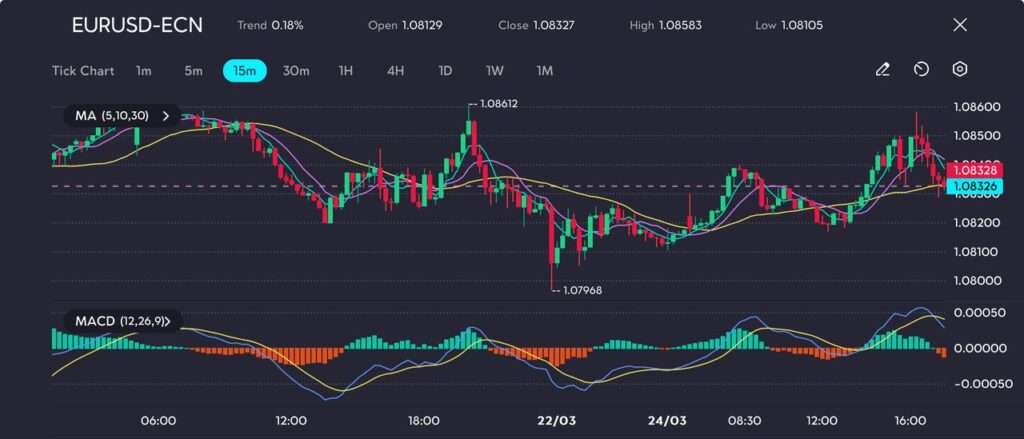
Task: Open chart settings hexagon icon
Action: [959, 70]
